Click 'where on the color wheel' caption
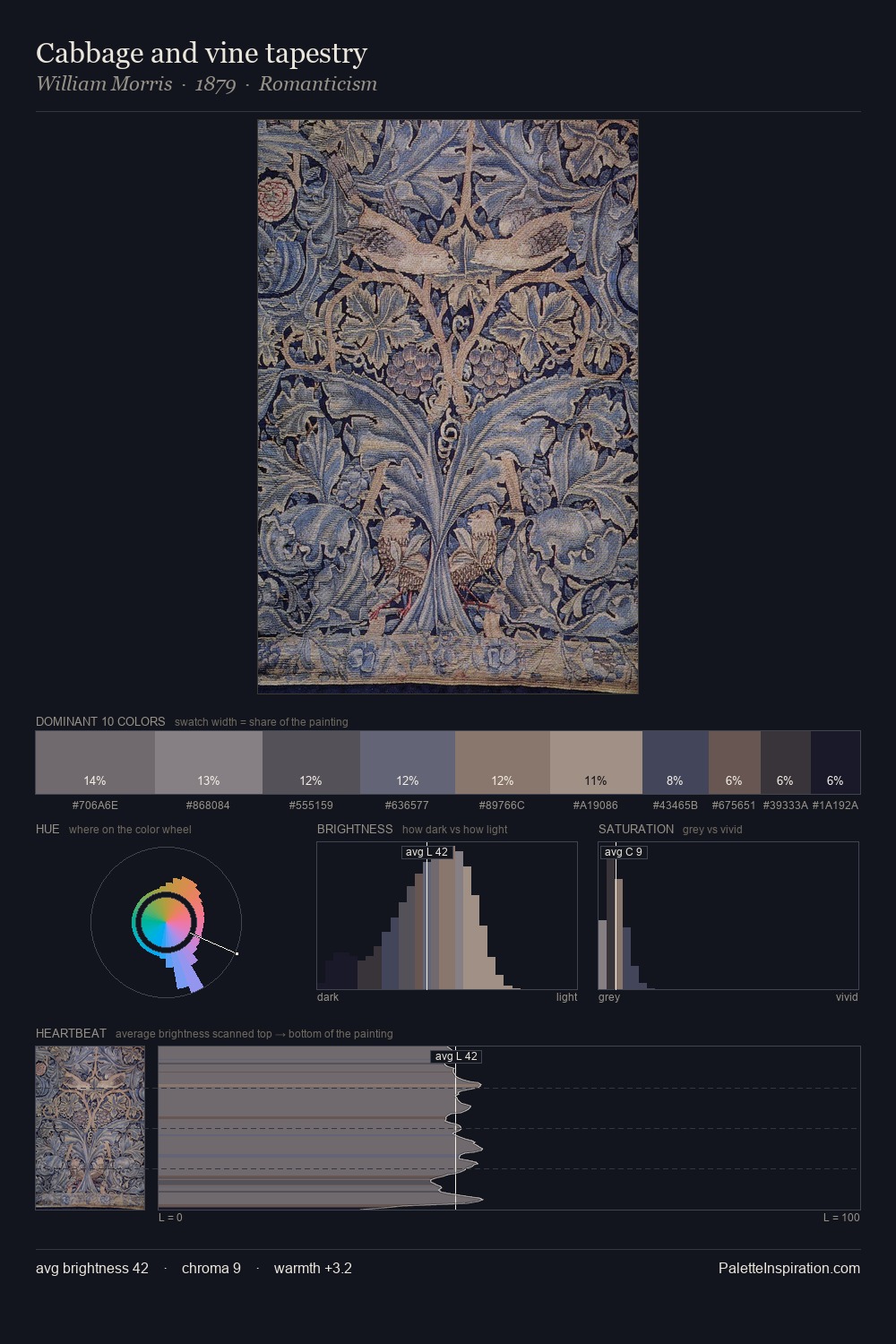The width and height of the screenshot is (896, 1344). point(130,830)
